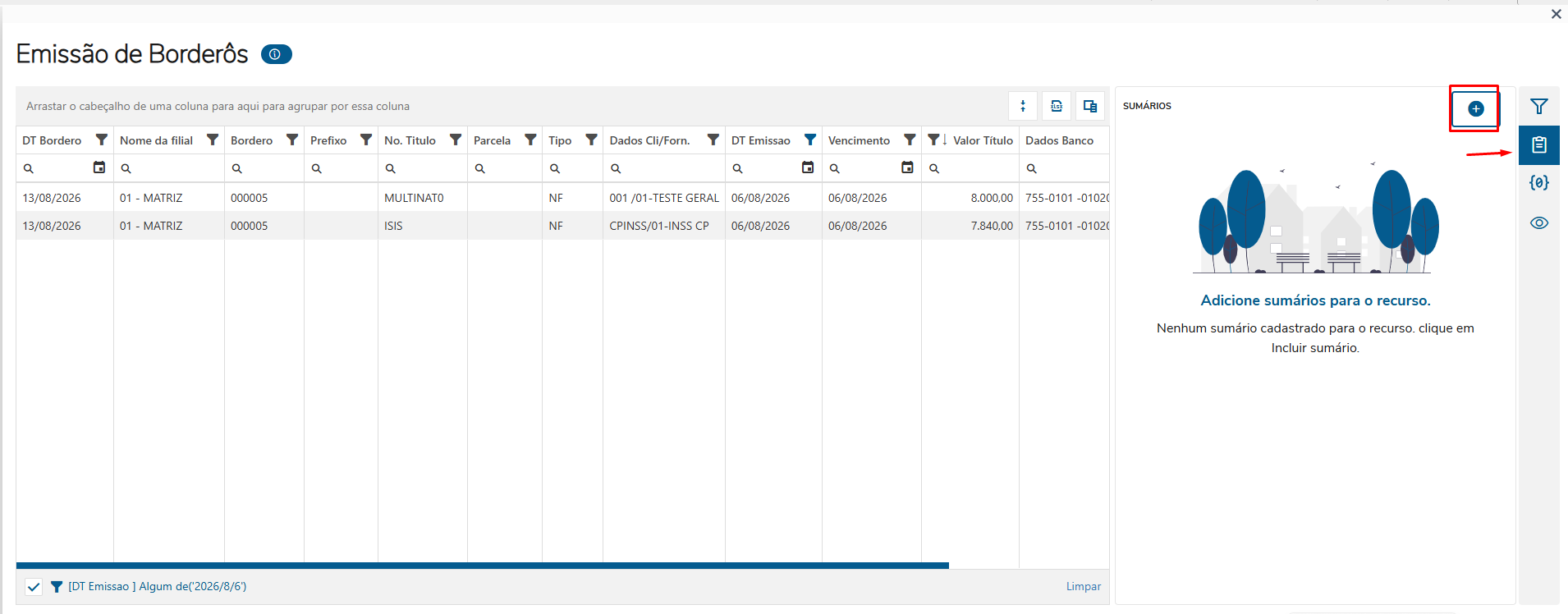Export grid to XLSX file
Image resolution: width=1568 pixels, height=614 pixels.
coord(1057,106)
